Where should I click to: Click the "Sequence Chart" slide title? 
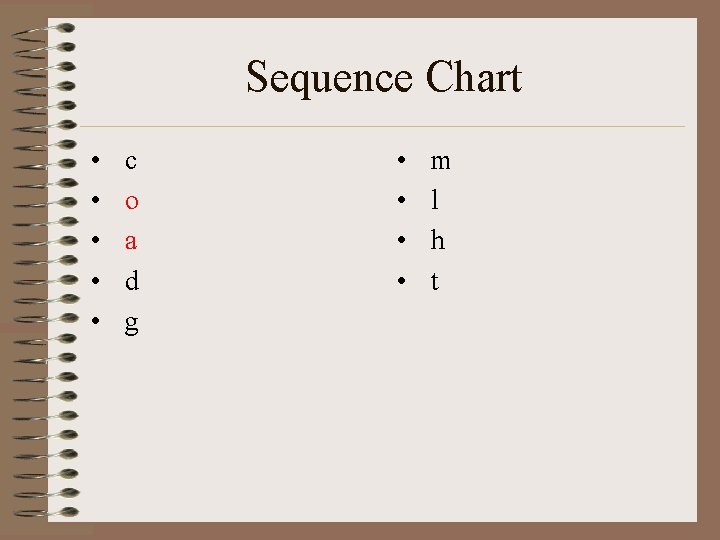[x=384, y=78]
